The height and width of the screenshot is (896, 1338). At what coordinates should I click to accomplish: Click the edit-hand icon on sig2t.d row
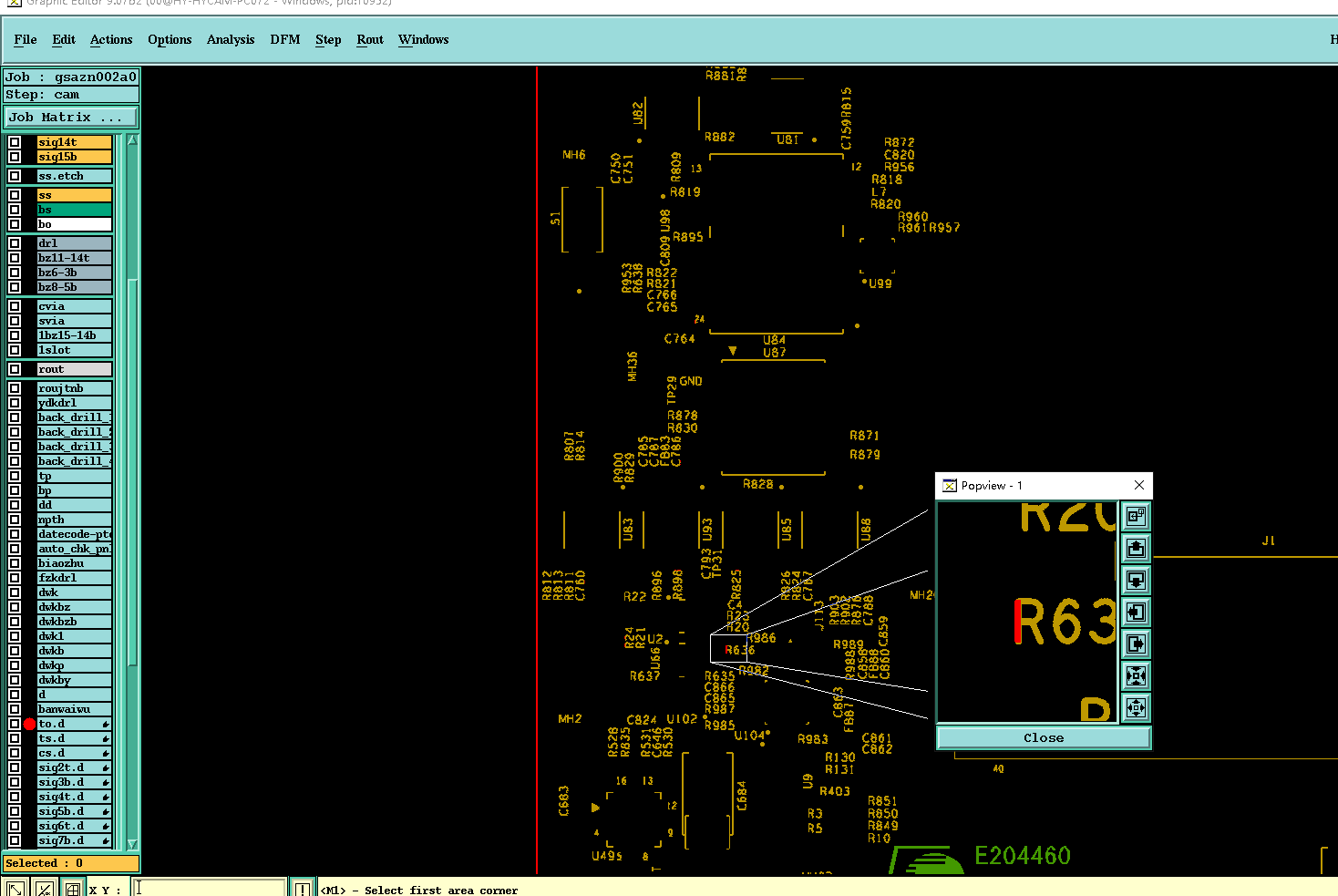point(106,768)
